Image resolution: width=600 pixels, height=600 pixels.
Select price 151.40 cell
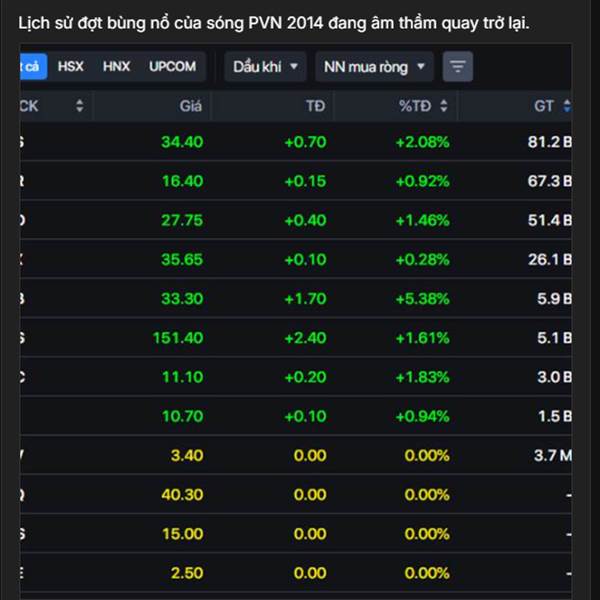pos(178,338)
